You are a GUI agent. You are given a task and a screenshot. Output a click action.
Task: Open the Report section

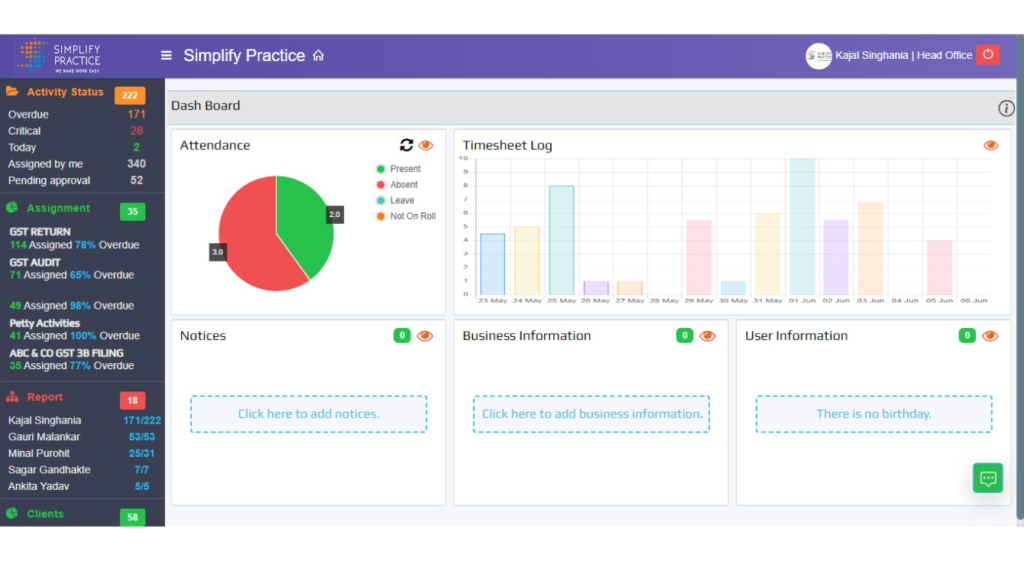coord(44,397)
